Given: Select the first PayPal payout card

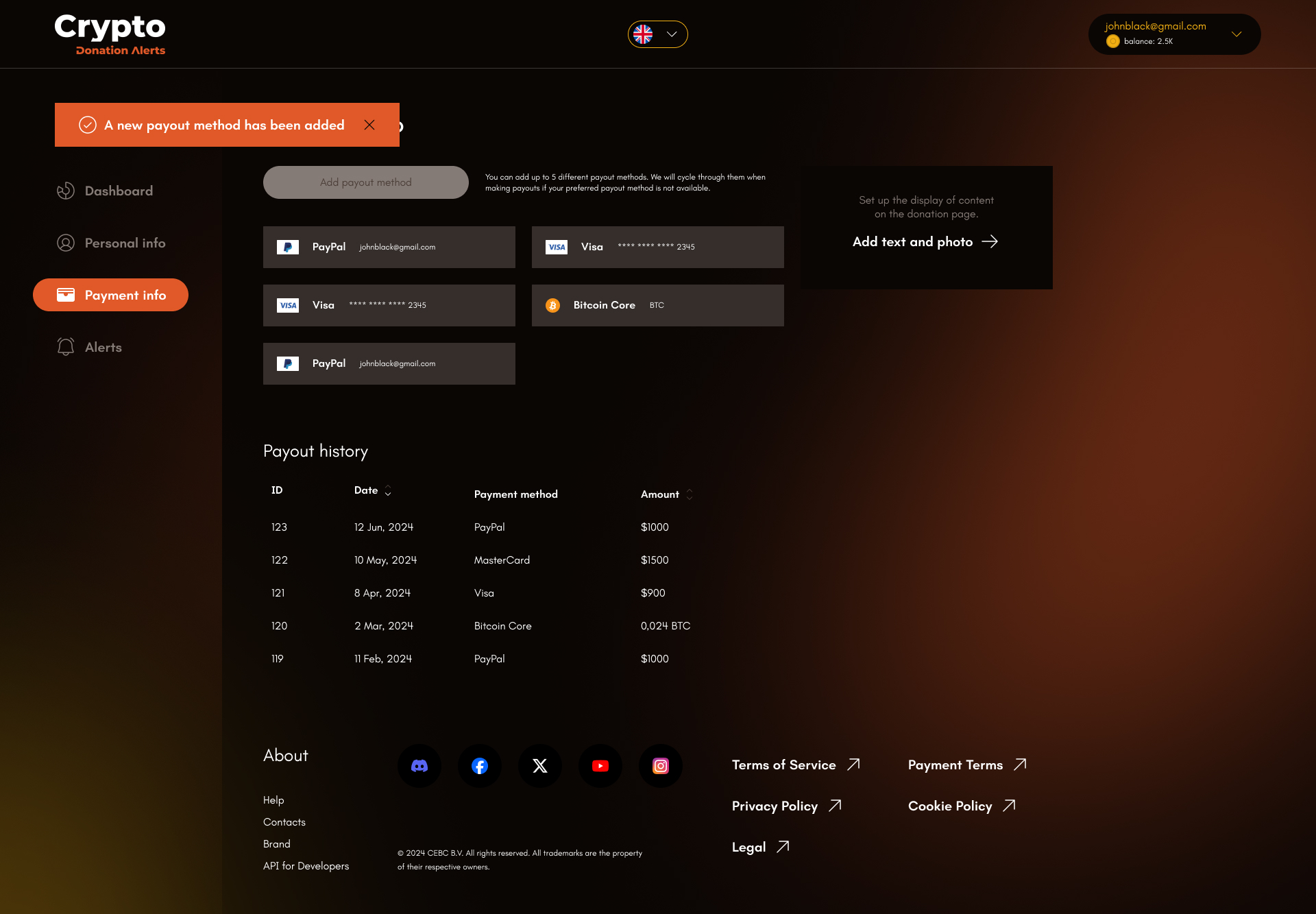Looking at the screenshot, I should tap(389, 247).
